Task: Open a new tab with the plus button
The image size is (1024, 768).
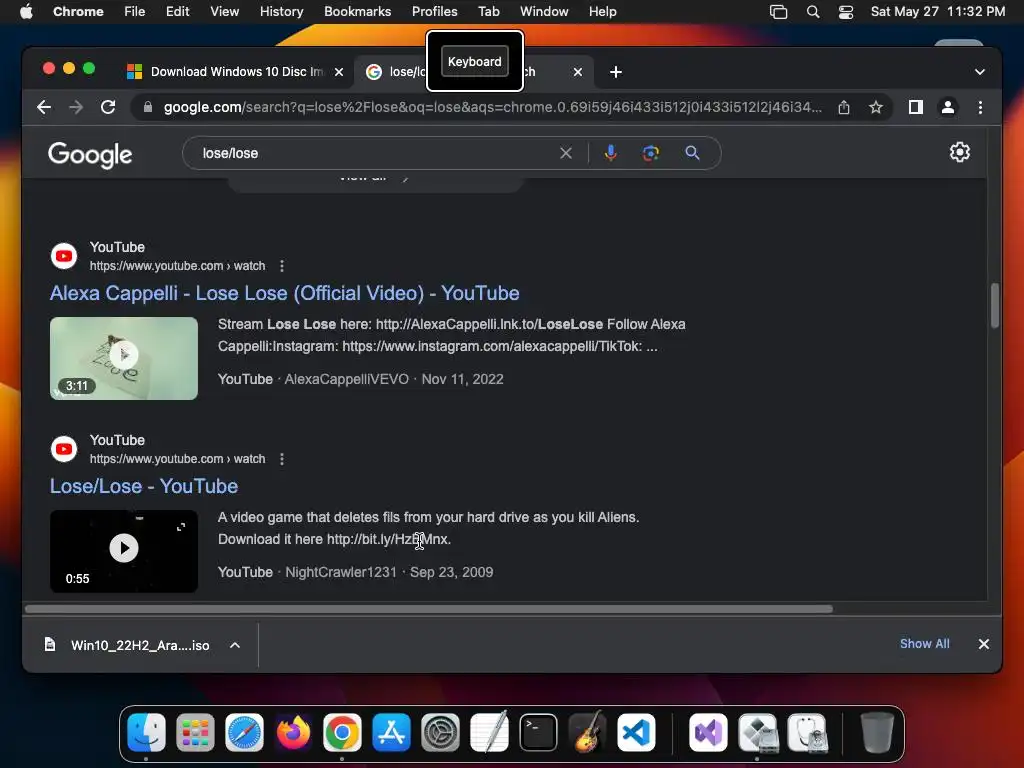Action: pos(615,72)
